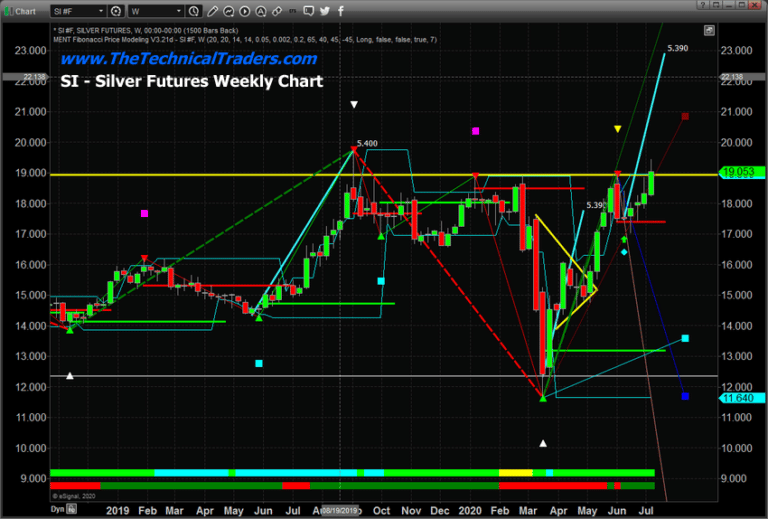Click the Chart title label

tap(25, 11)
